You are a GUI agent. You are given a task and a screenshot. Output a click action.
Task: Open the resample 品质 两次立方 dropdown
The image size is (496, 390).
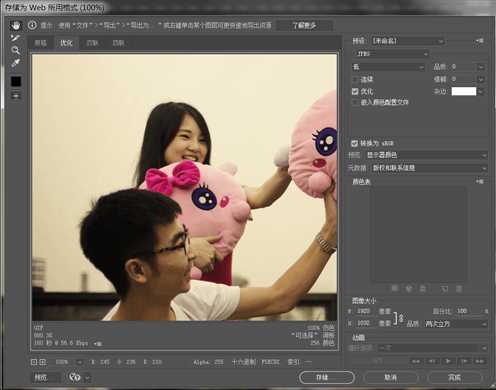pos(455,324)
